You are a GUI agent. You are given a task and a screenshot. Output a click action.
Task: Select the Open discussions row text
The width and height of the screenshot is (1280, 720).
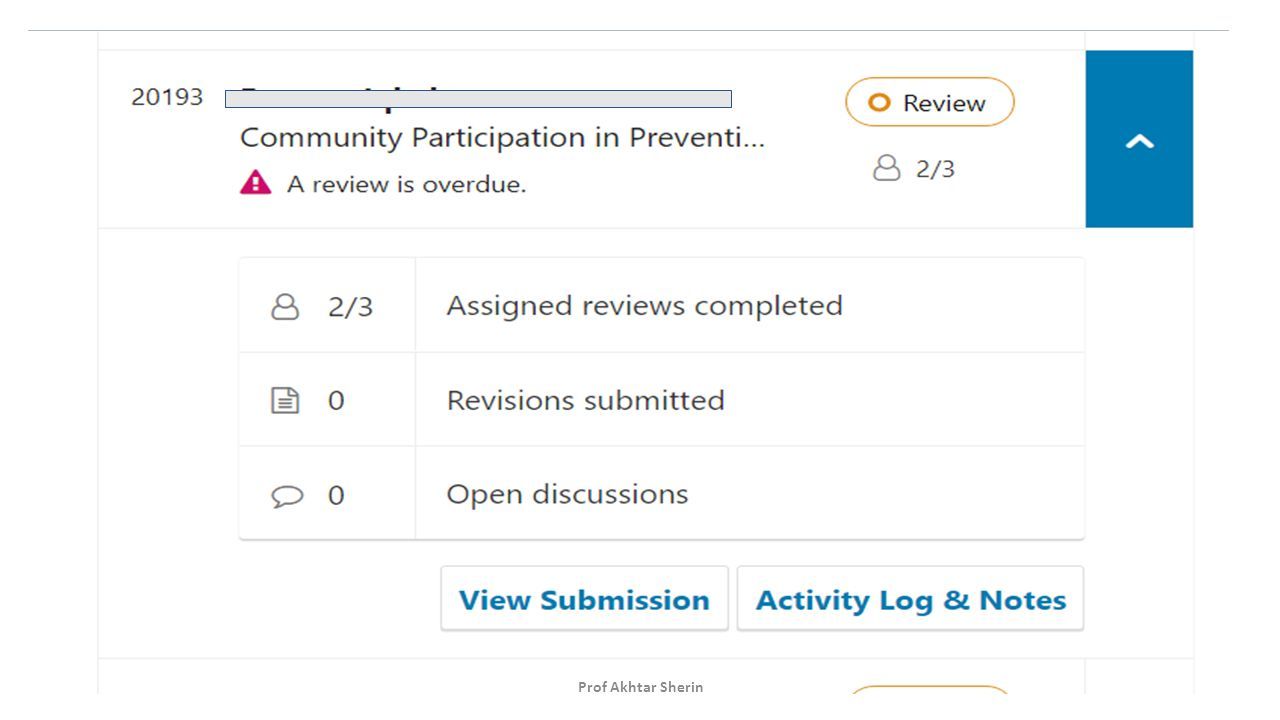point(567,494)
